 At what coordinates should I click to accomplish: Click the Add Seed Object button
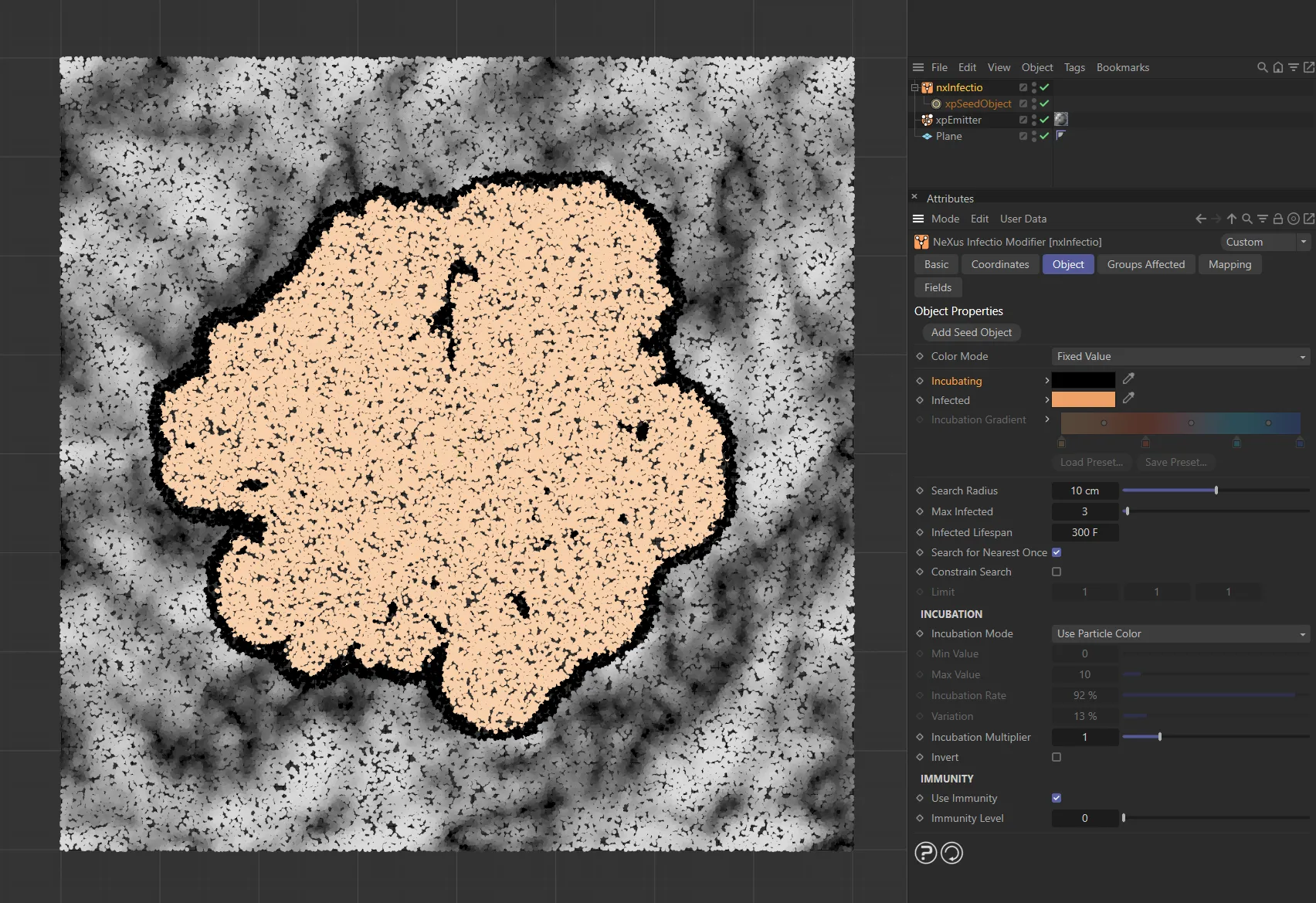tap(971, 332)
